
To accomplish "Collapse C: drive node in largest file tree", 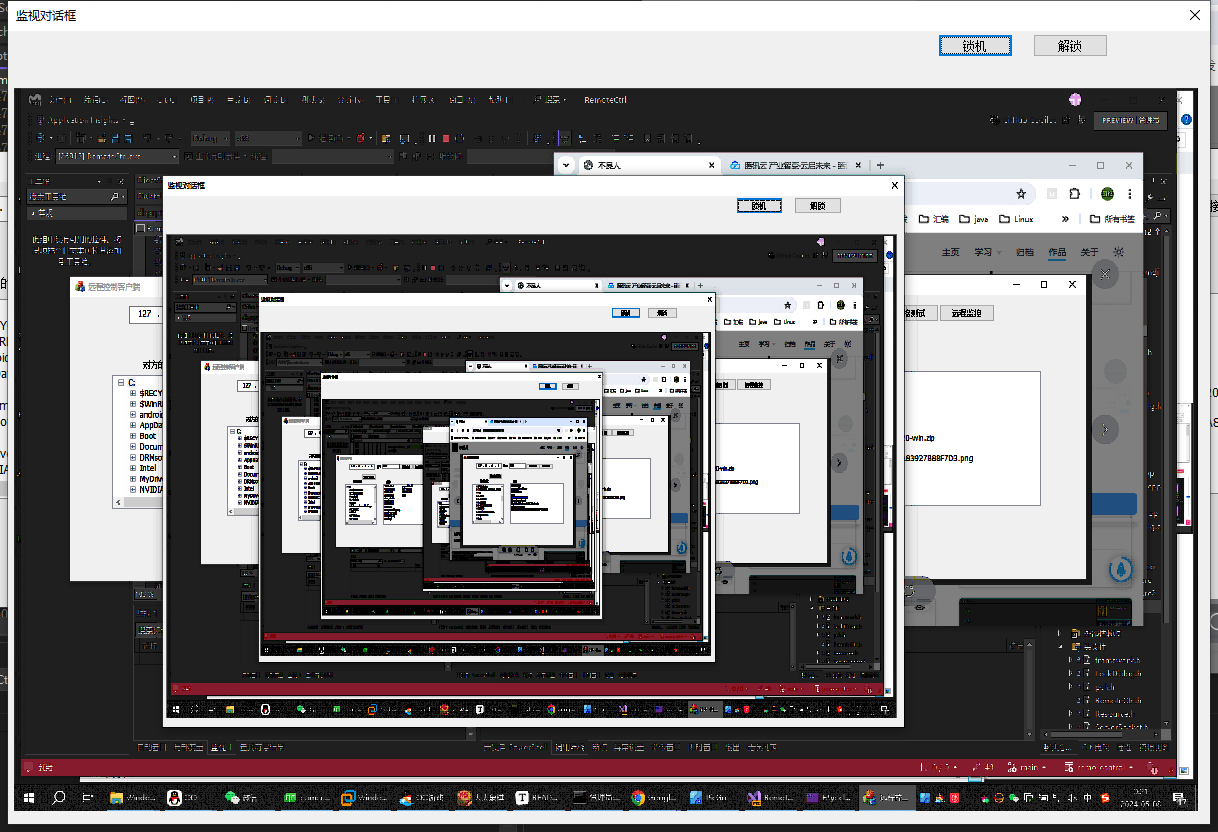I will click(121, 383).
